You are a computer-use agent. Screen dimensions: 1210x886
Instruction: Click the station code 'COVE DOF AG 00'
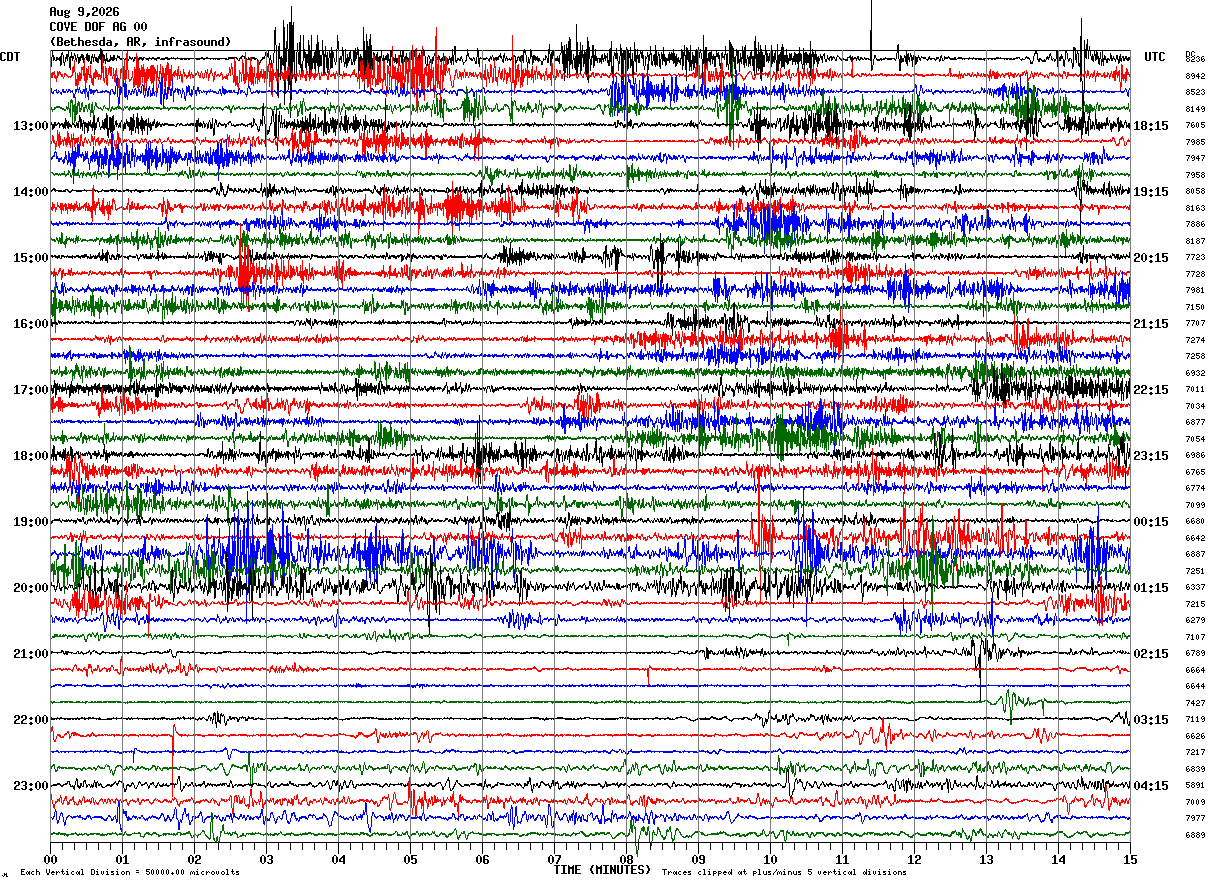click(98, 27)
